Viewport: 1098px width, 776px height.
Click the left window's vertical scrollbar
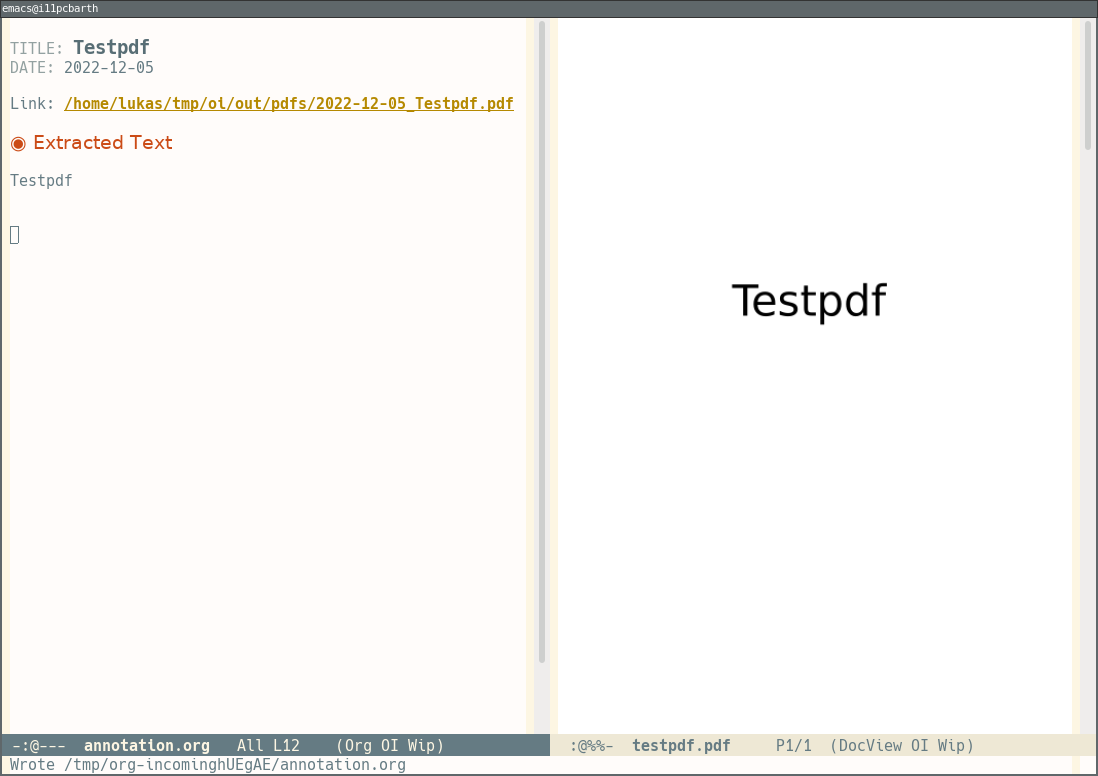pyautogui.click(x=542, y=342)
